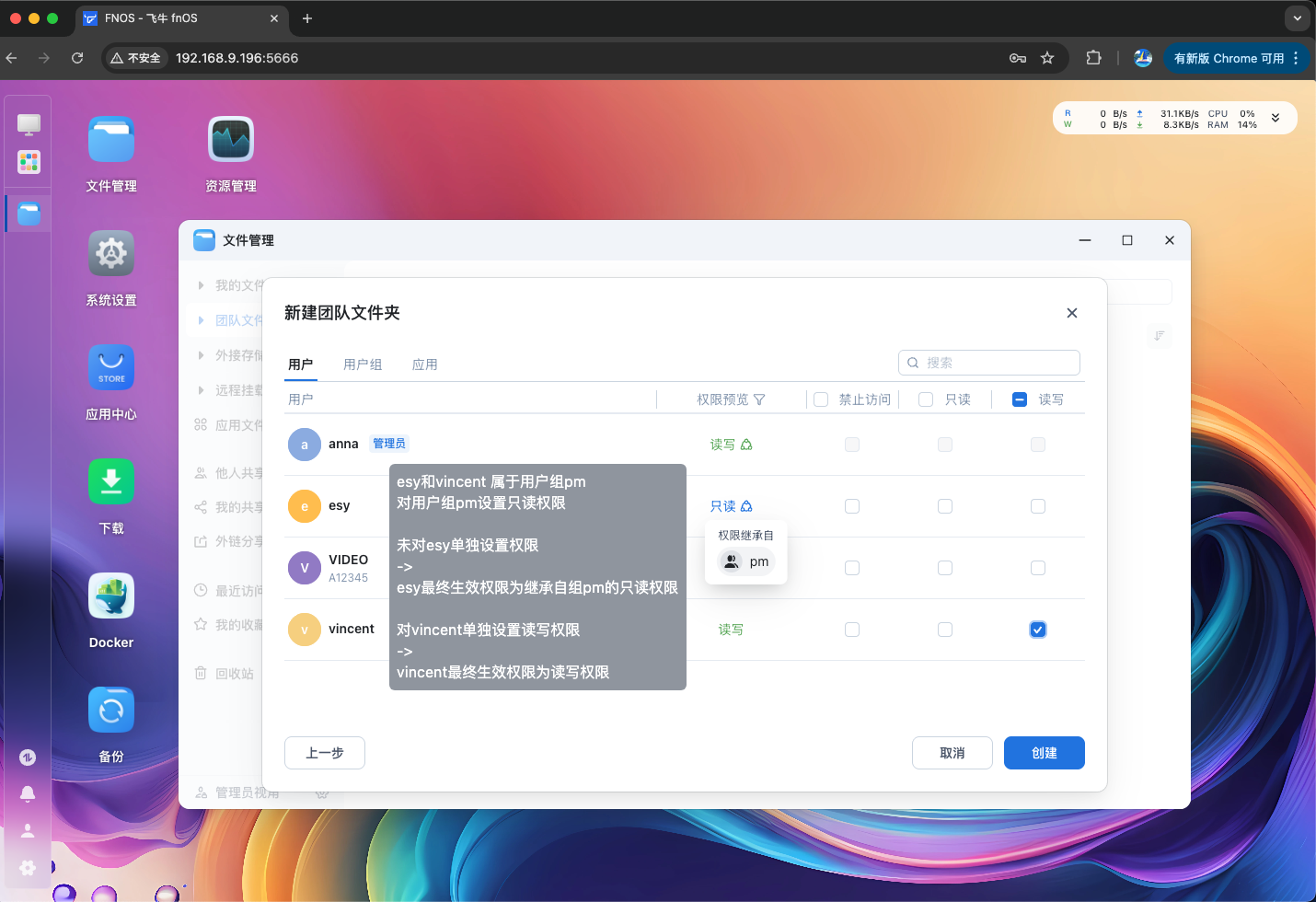Screen dimensions: 1316x902
Task: Launch the 应用中心 store icon
Action: [x=111, y=368]
